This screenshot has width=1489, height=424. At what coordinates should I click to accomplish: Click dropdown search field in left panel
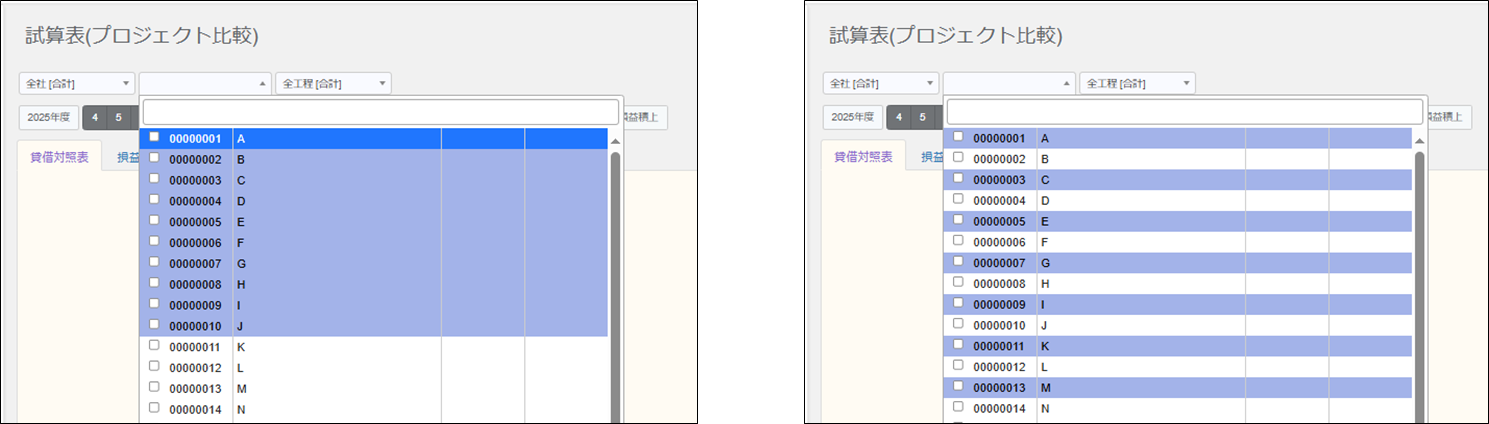click(380, 112)
